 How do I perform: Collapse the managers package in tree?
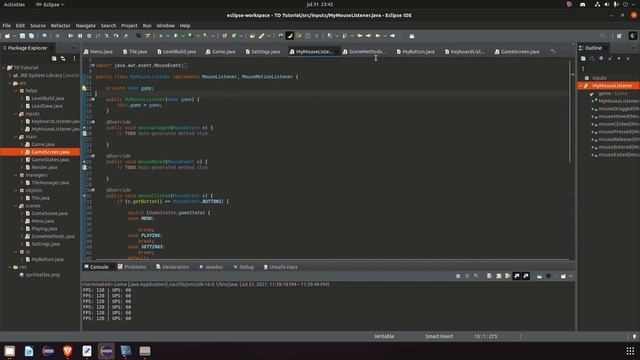point(16,175)
